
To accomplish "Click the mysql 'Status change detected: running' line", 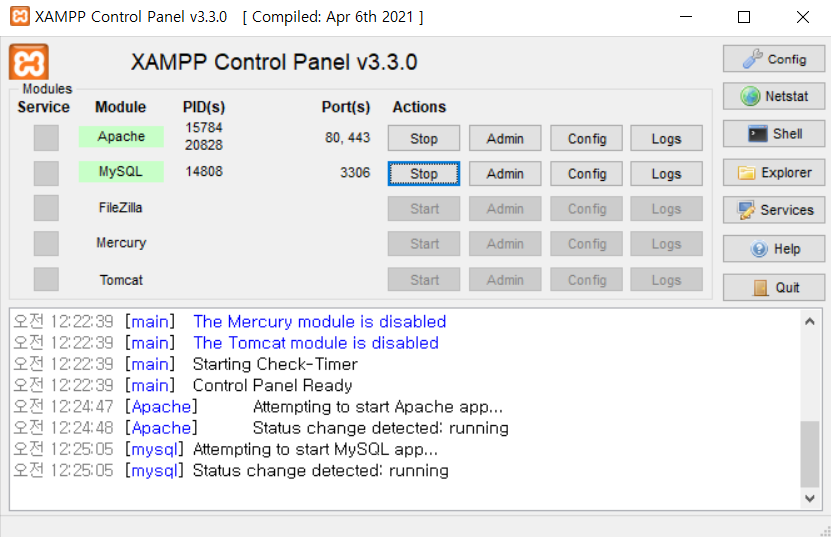I will (321, 471).
